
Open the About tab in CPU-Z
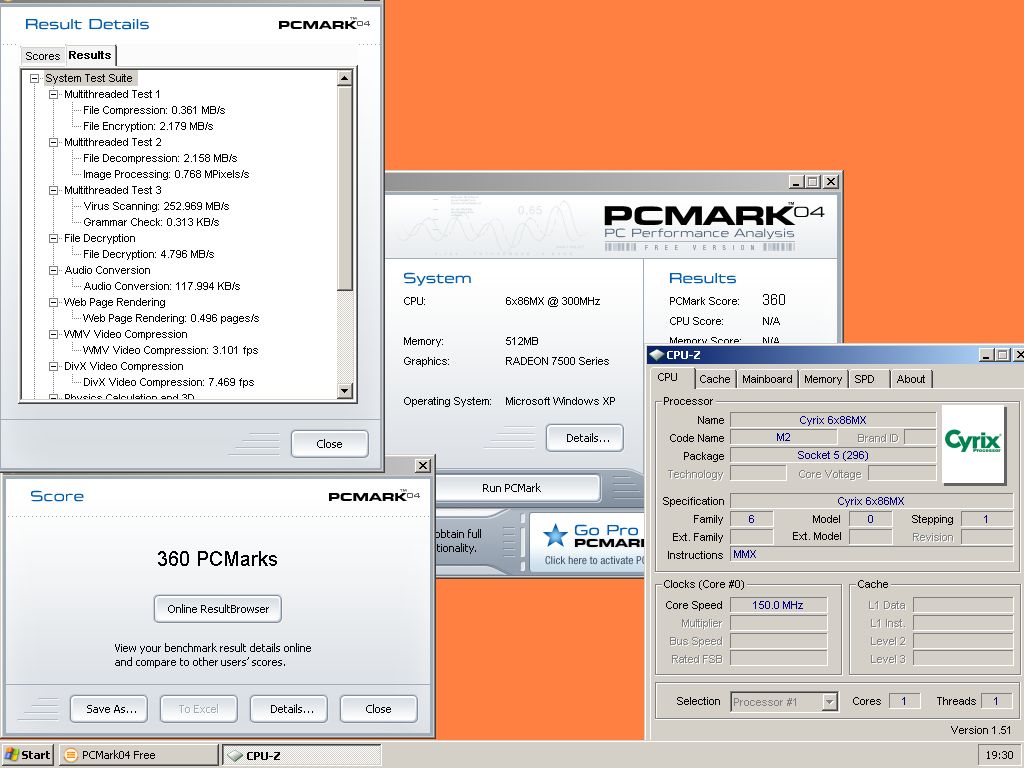910,379
